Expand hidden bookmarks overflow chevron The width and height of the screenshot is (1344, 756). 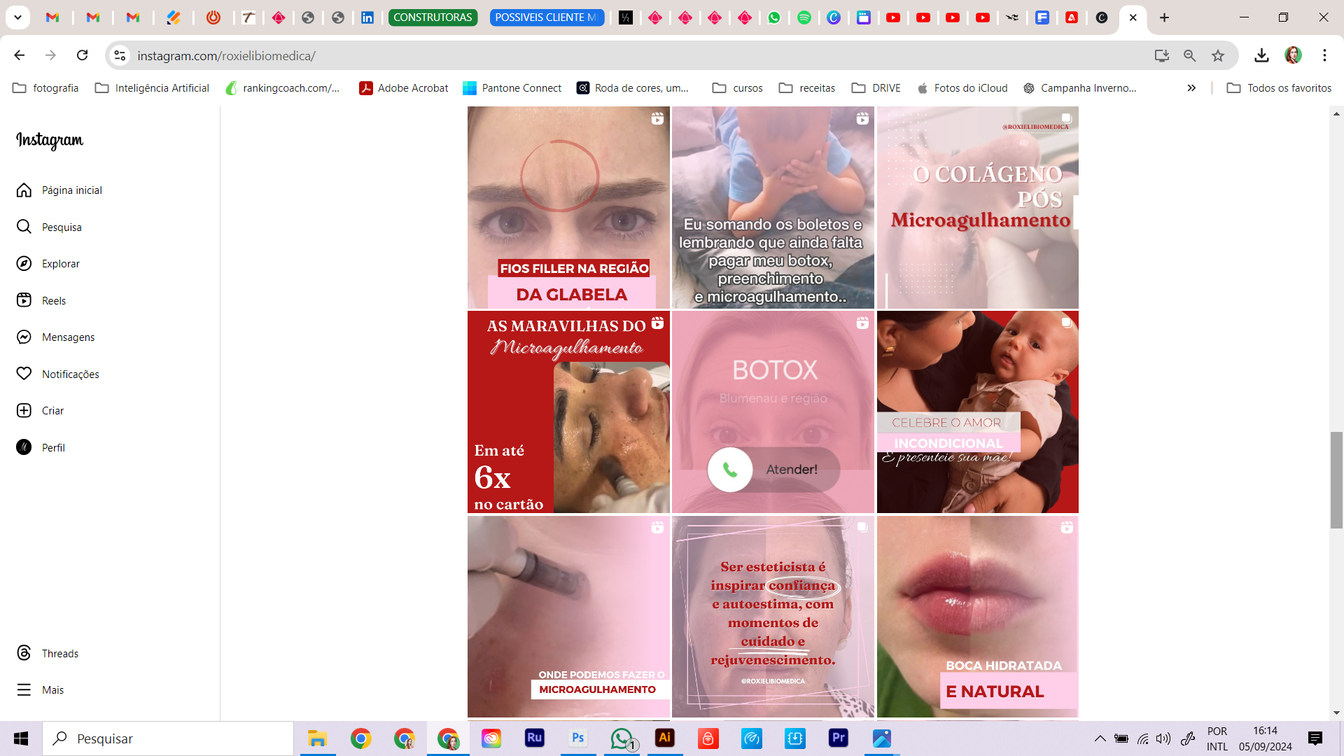[x=1191, y=88]
